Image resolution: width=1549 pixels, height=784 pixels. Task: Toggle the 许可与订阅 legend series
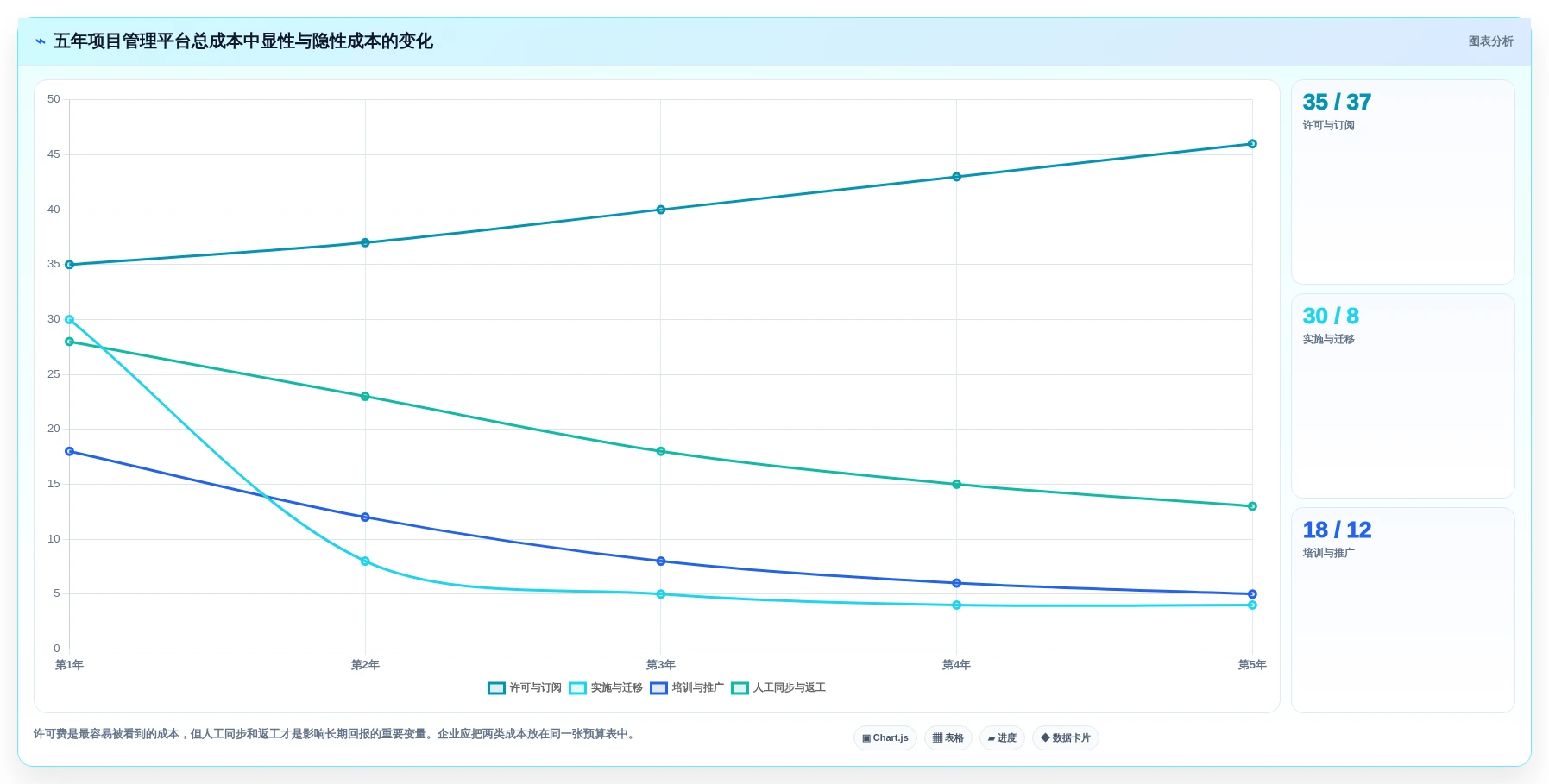[x=525, y=688]
